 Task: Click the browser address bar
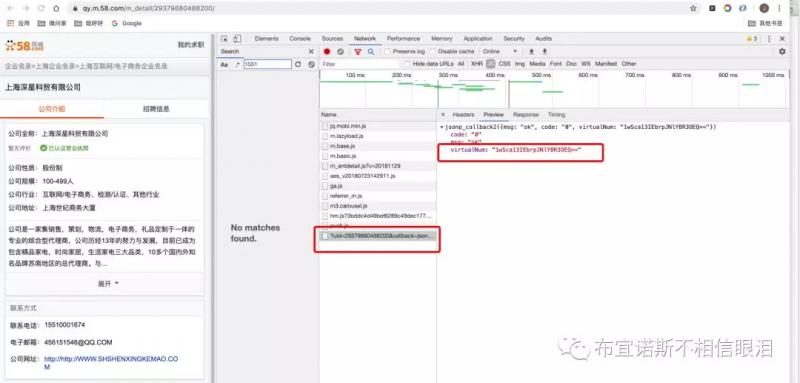378,8
